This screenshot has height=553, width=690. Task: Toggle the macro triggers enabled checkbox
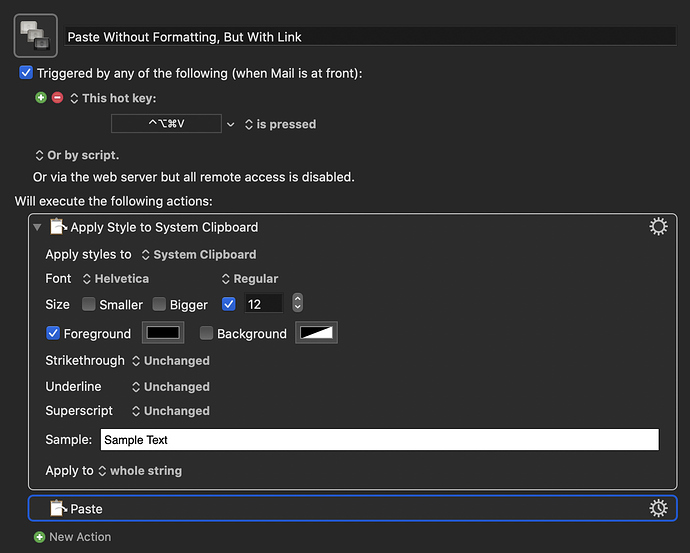coord(26,73)
